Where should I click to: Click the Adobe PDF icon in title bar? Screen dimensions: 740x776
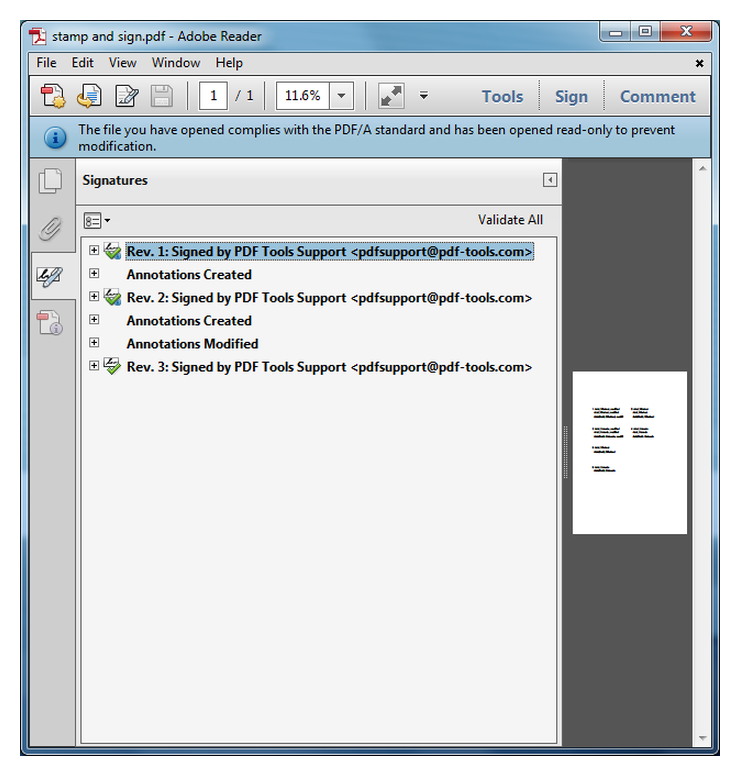[37, 36]
